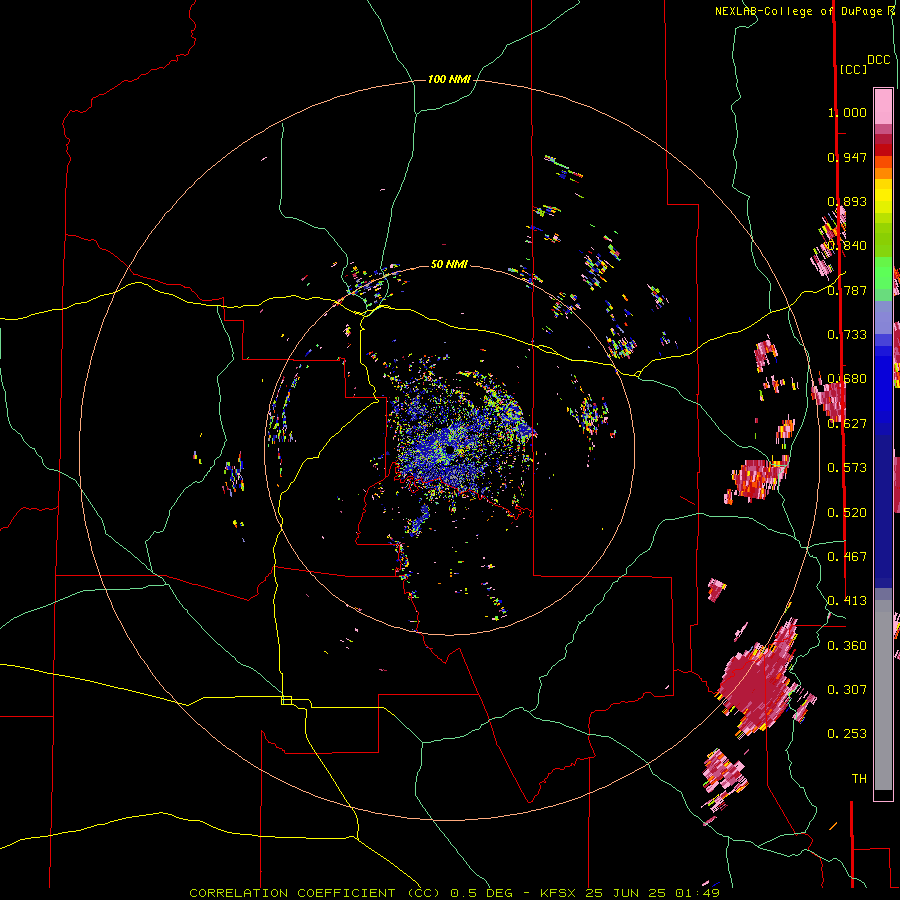Click the 100 NMI range ring label
This screenshot has width=900, height=900.
click(x=449, y=79)
